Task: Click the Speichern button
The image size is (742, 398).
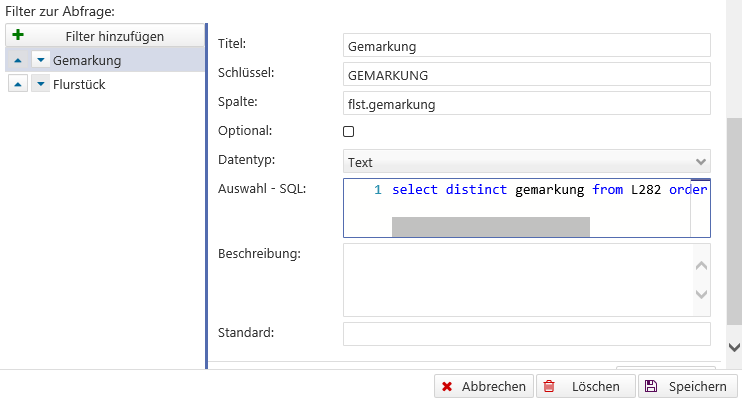Action: coord(688,386)
